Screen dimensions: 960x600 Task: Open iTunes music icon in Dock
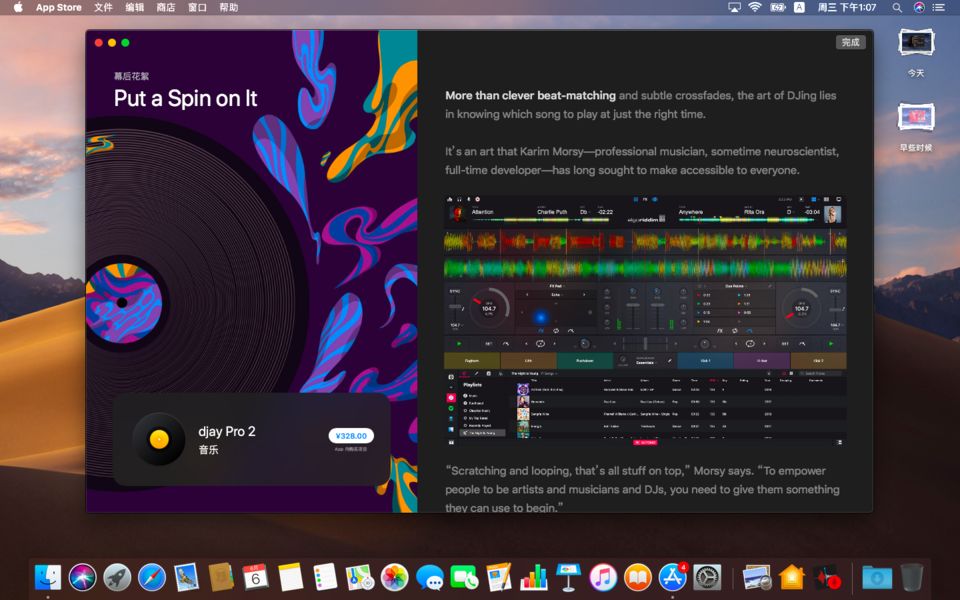click(x=603, y=577)
